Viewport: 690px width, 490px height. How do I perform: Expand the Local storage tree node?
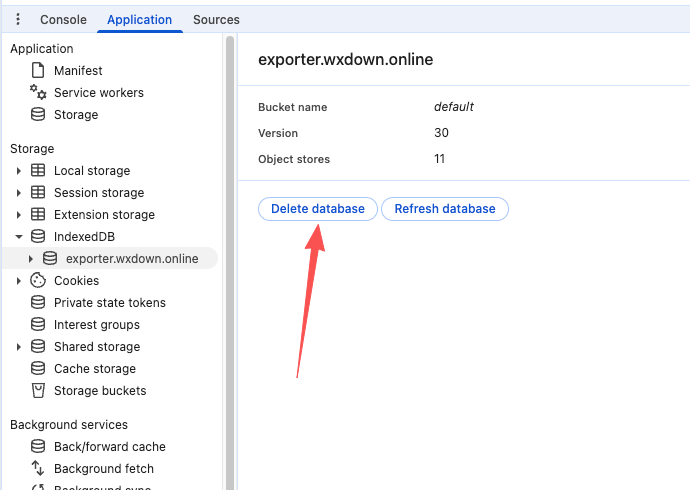(19, 171)
